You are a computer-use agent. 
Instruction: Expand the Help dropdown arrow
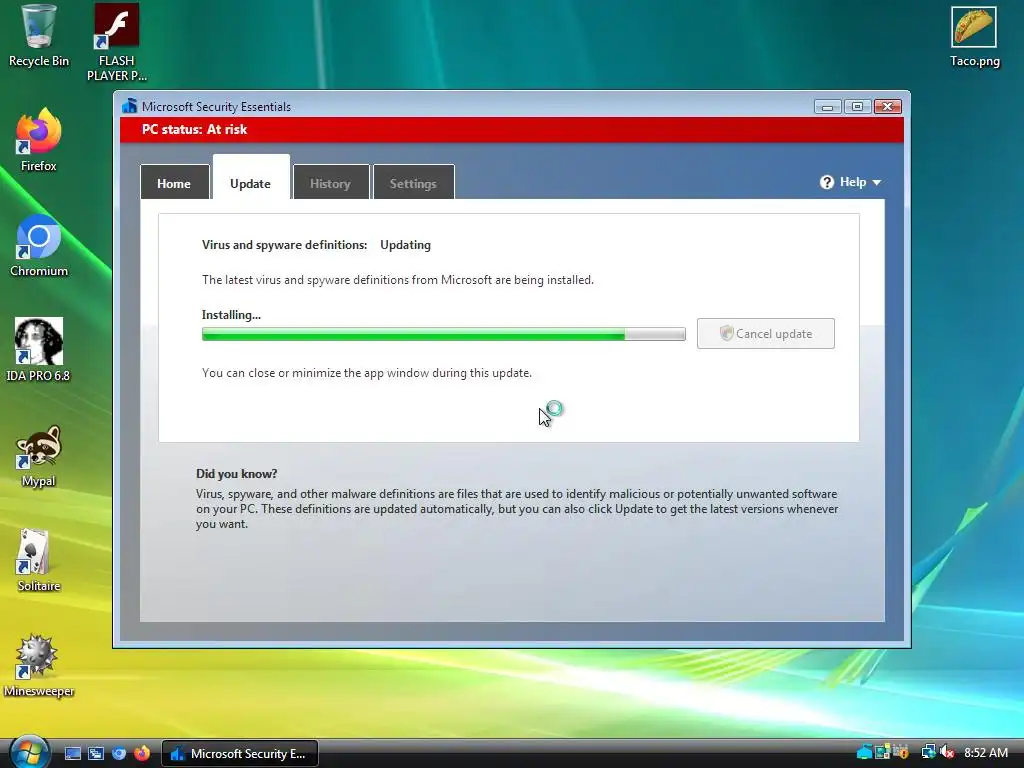point(876,183)
